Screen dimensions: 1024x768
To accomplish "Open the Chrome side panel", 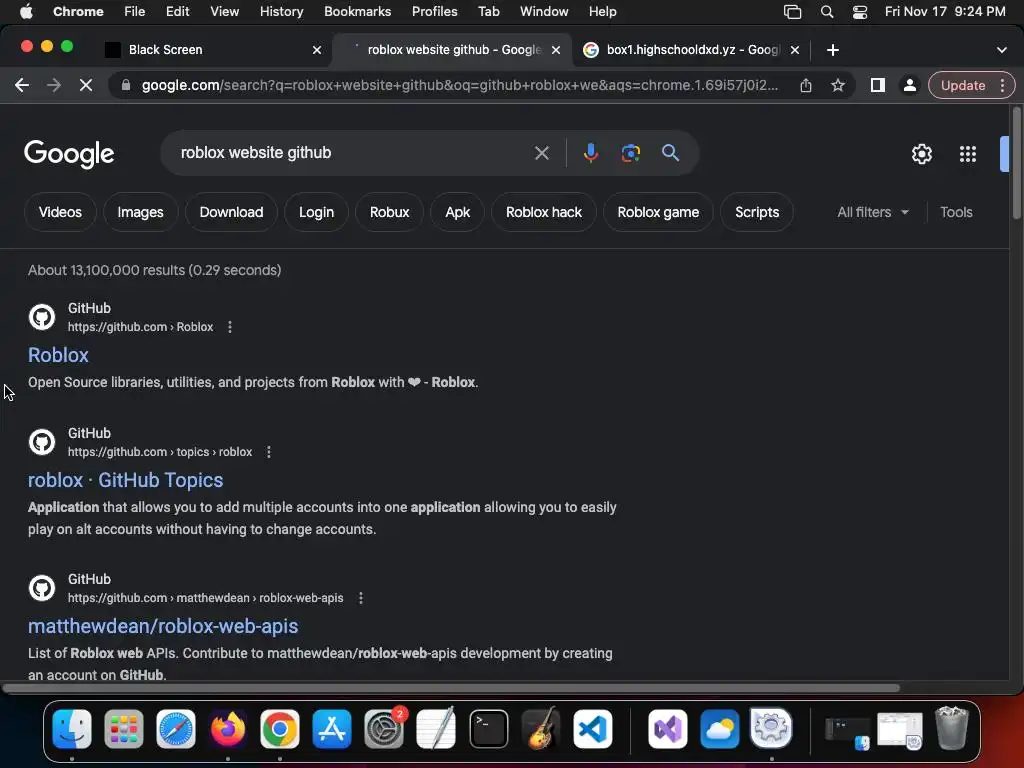I will [x=878, y=86].
